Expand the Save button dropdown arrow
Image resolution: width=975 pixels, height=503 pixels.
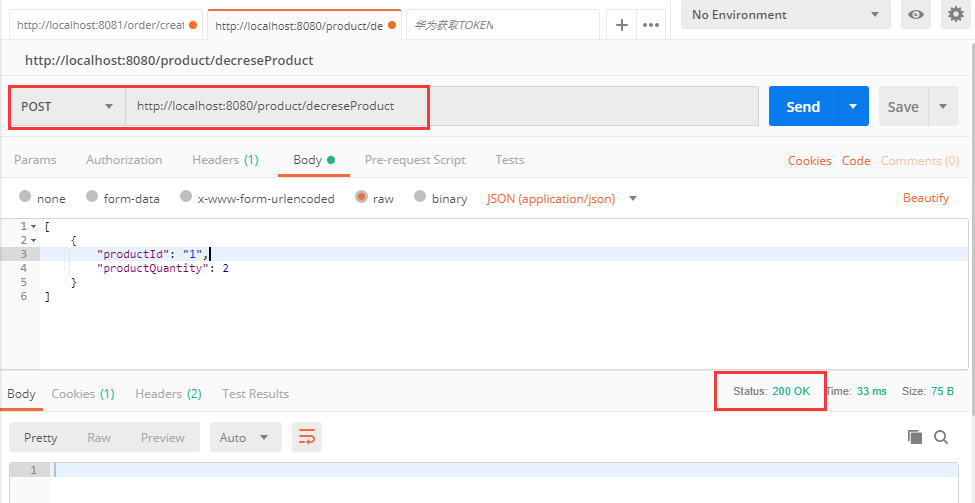943,106
